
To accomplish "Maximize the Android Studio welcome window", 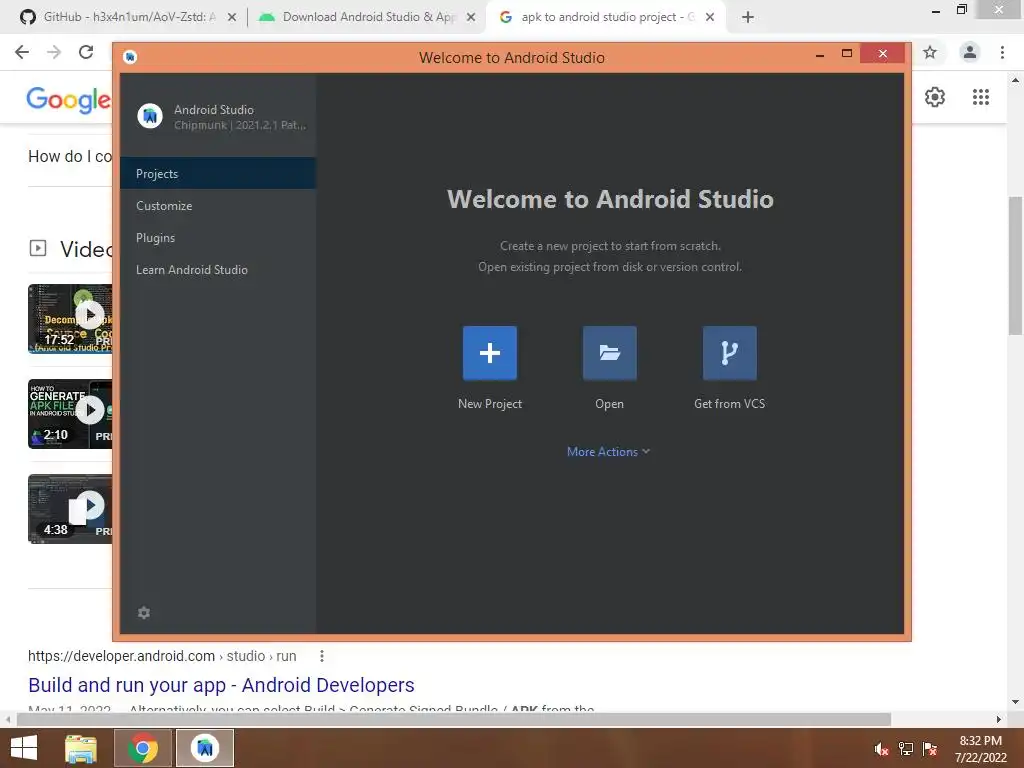I will 846,54.
